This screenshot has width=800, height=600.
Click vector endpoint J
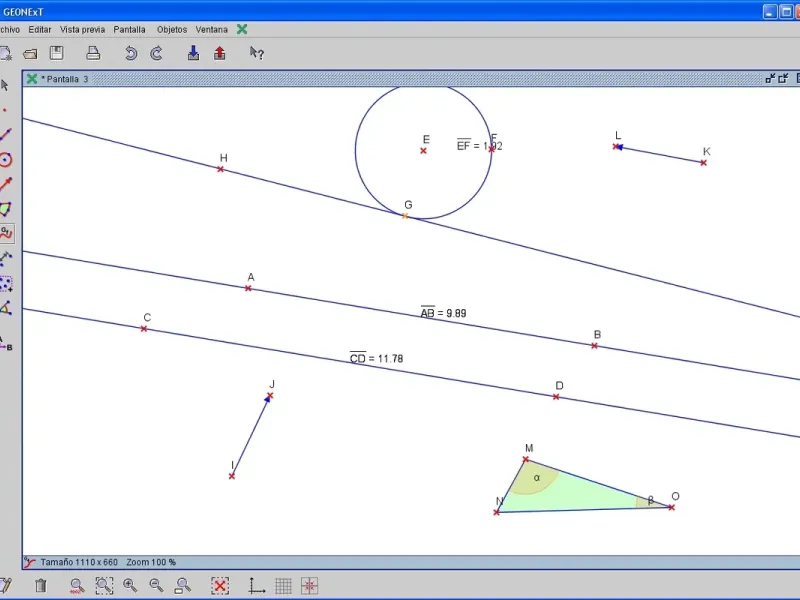tap(270, 395)
